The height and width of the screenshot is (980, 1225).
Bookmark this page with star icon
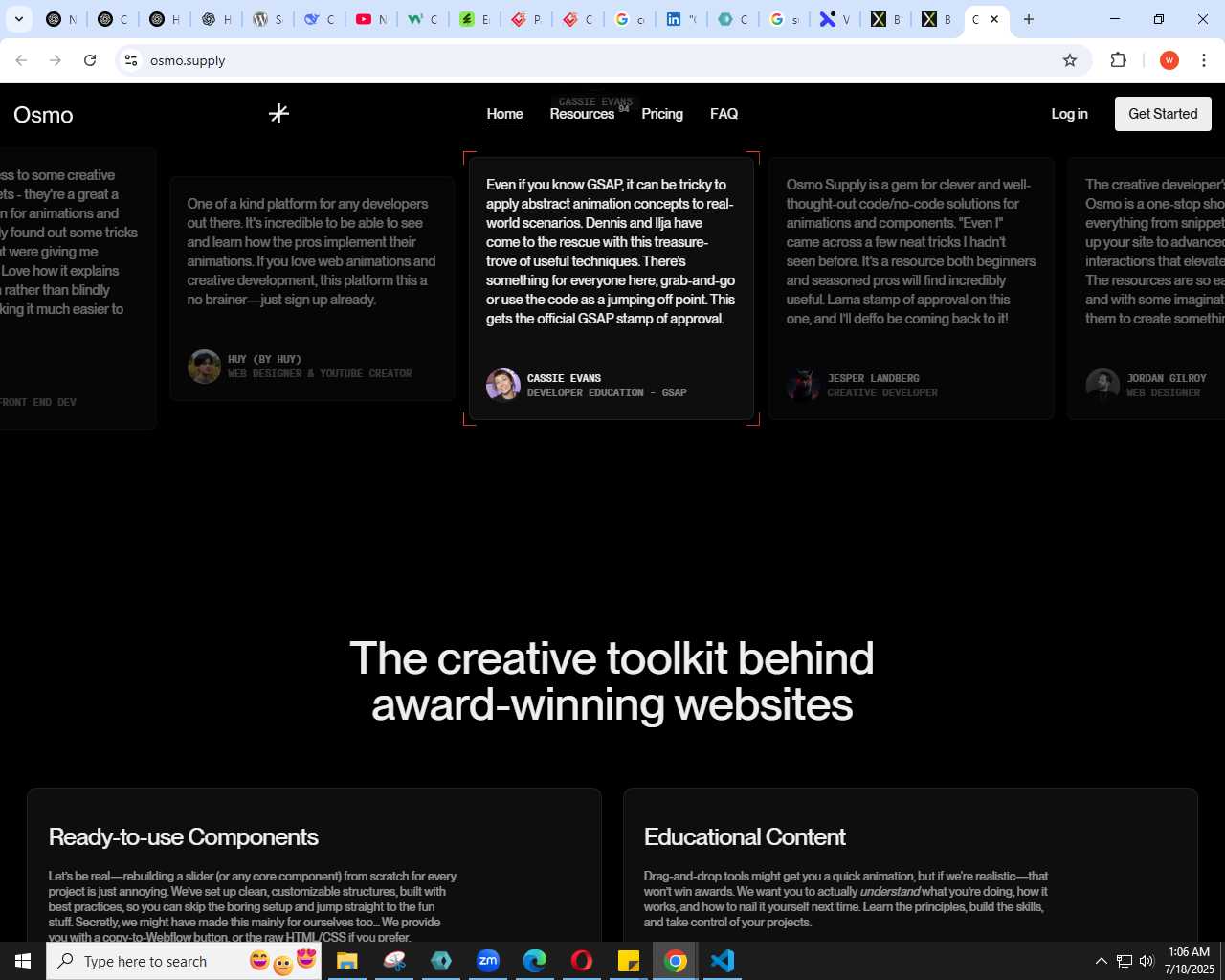click(x=1070, y=60)
